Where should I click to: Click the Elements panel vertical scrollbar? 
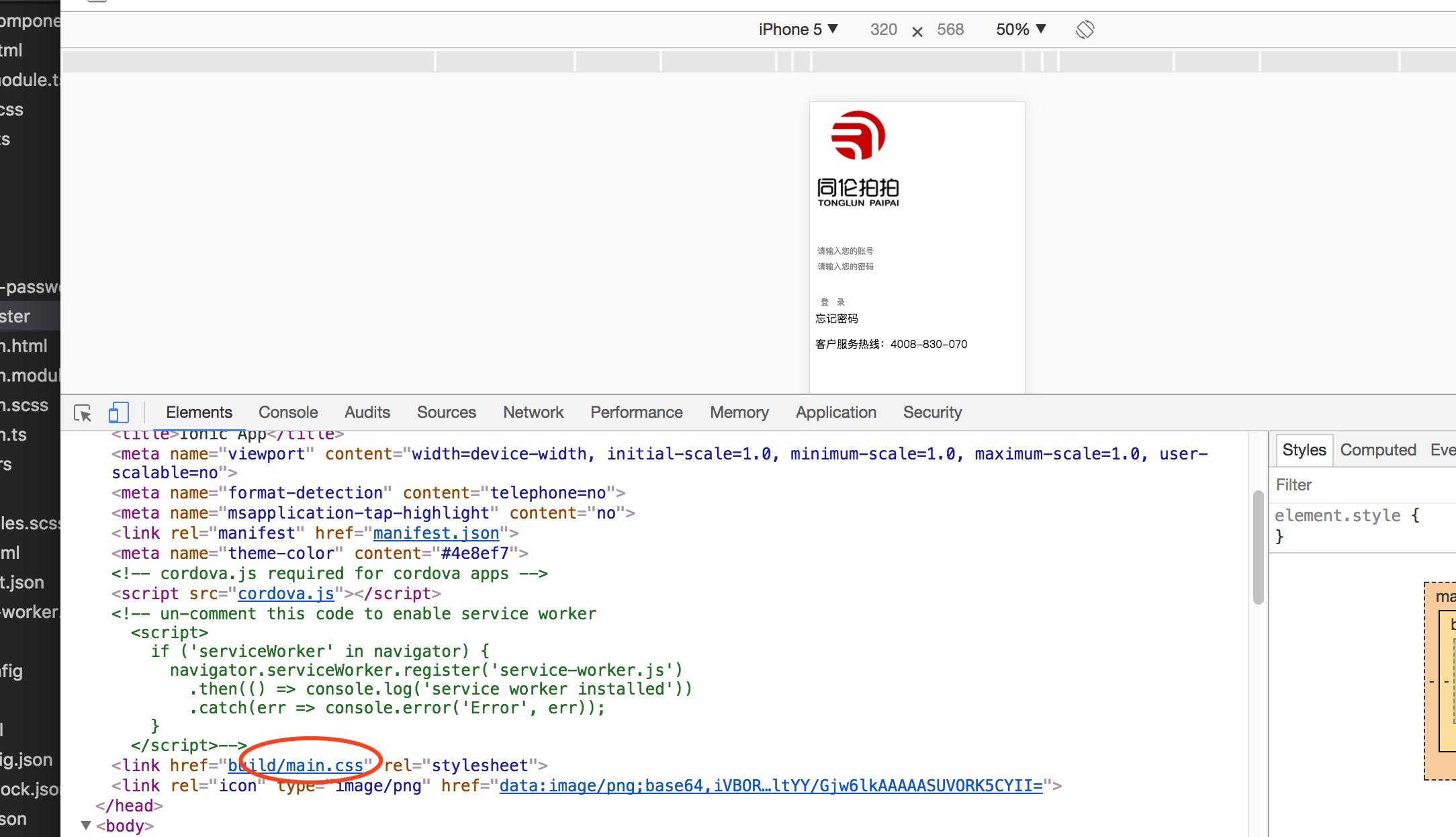(x=1258, y=547)
